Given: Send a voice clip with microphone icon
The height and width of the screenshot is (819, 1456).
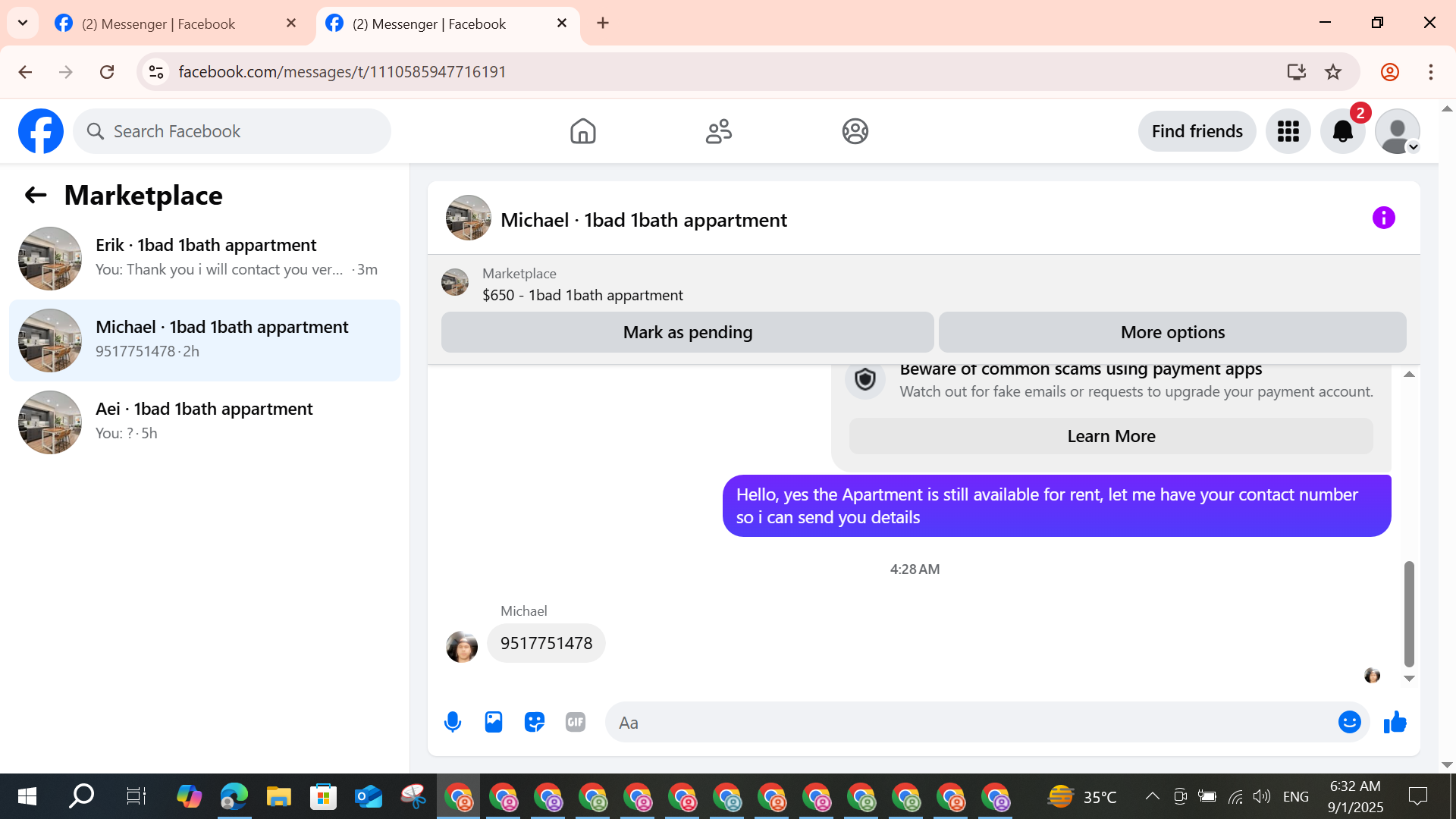Looking at the screenshot, I should (453, 722).
